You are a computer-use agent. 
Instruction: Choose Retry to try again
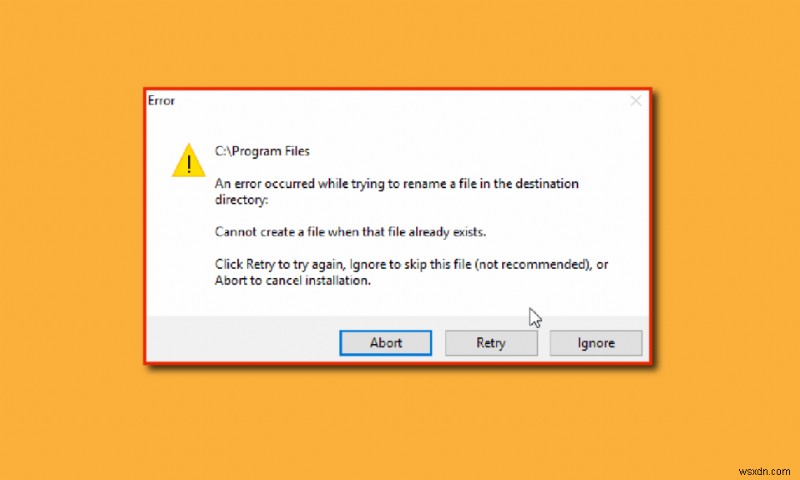pos(491,343)
